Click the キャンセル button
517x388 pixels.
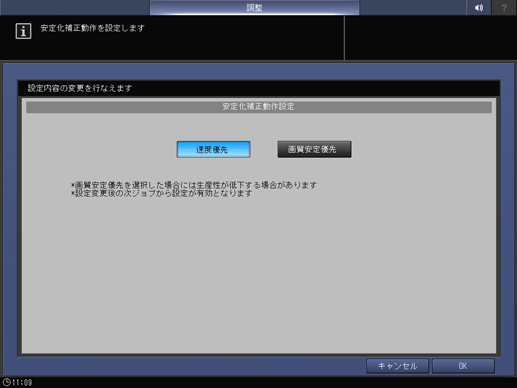pyautogui.click(x=397, y=366)
